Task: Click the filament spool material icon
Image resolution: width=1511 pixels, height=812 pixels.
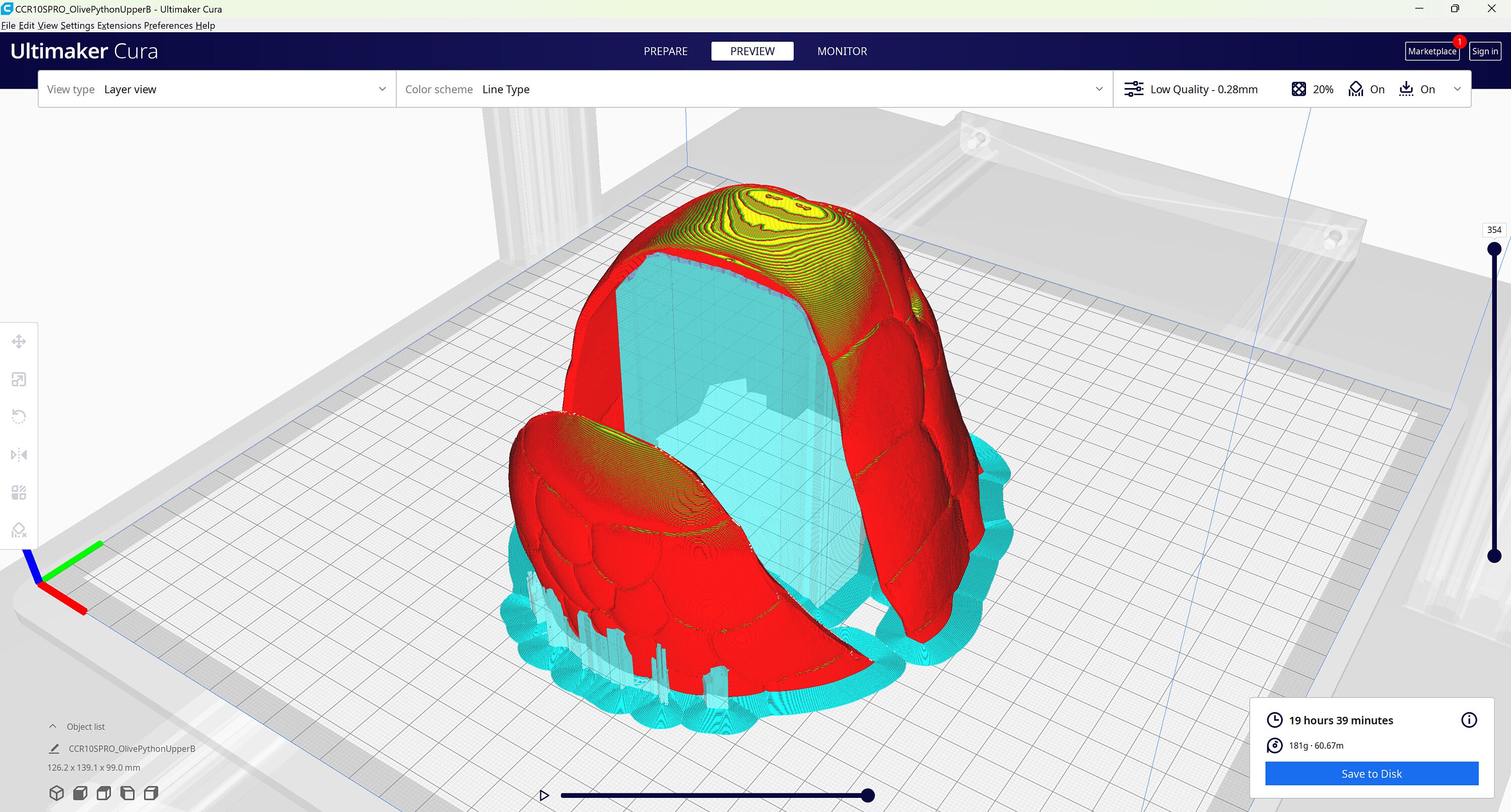Action: (x=1275, y=745)
